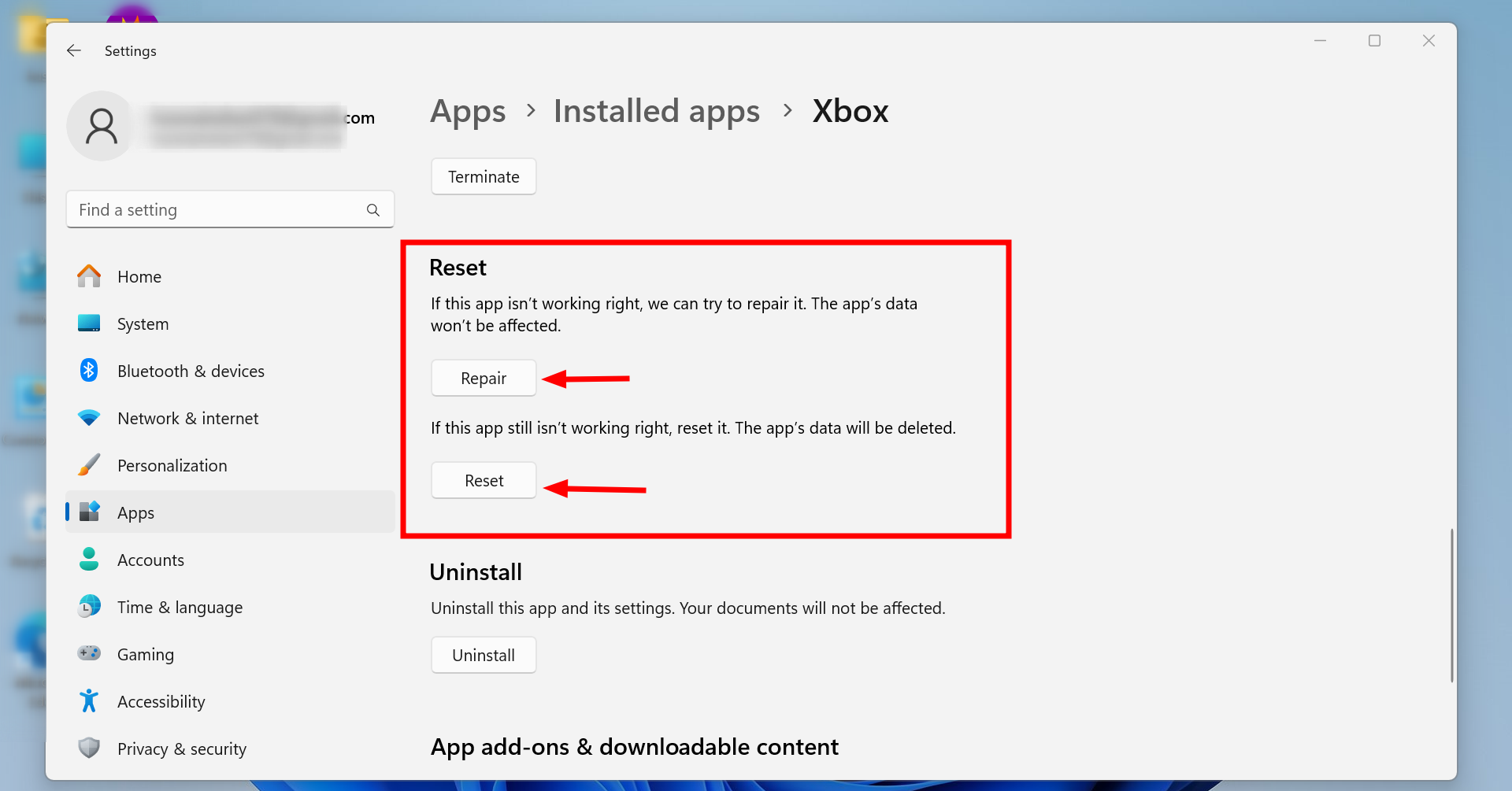Open Personalization settings

point(230,465)
